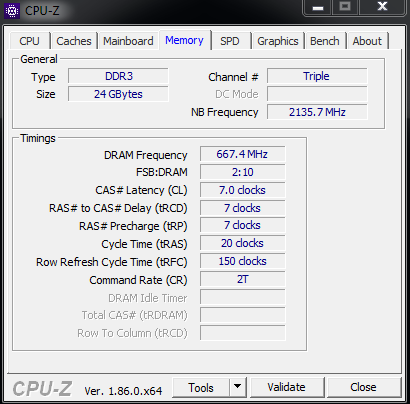Click the NB Frequency 2135.7 MHz value

pos(317,112)
